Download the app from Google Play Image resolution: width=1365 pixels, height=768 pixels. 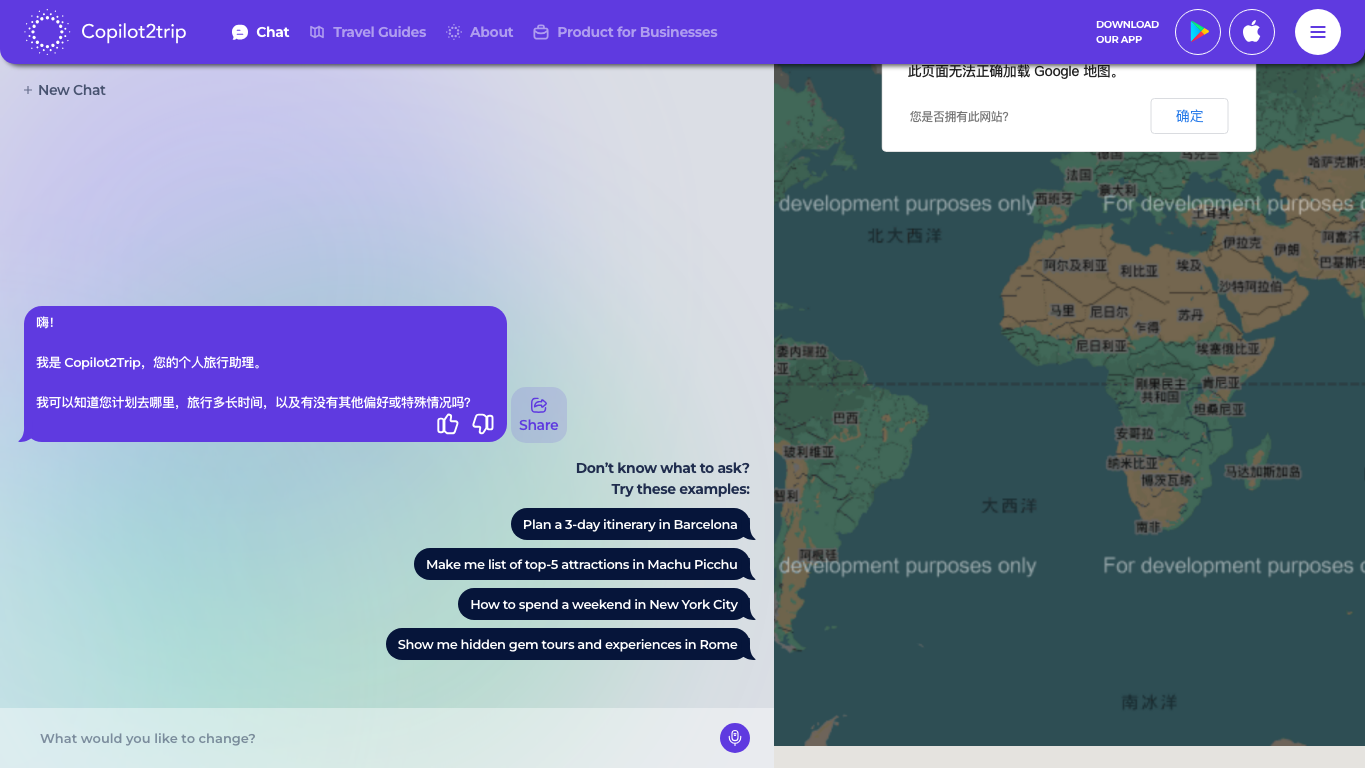1198,32
